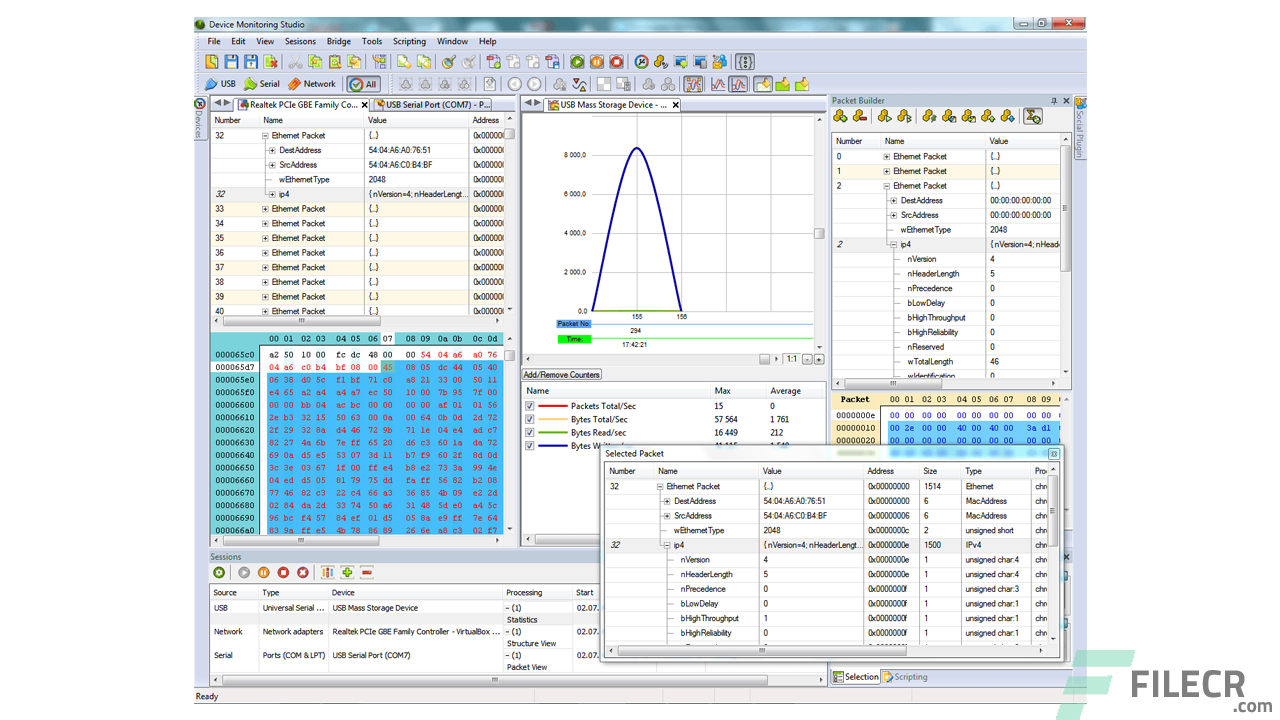Collapse Ethernet Packet 2 in Packet Builder

coord(886,186)
